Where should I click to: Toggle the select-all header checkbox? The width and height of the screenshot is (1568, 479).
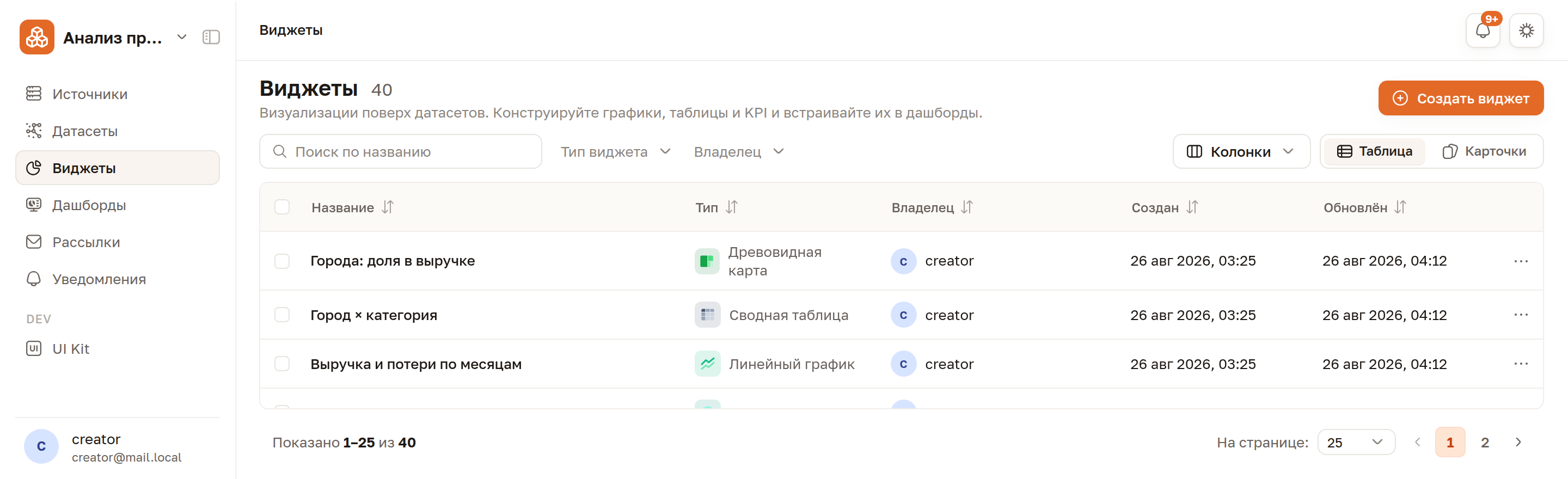coord(282,207)
